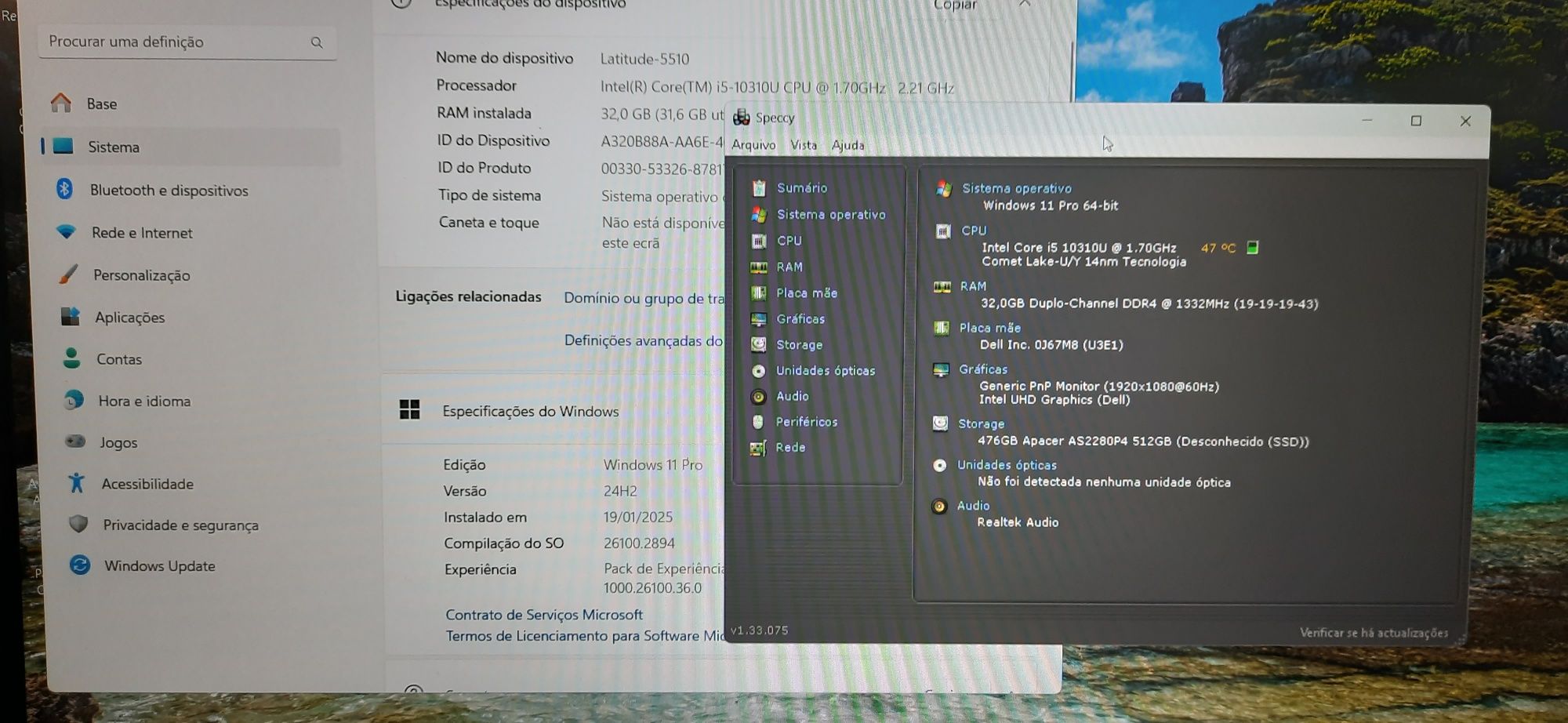
Task: Click the 24H2 version value
Action: click(x=620, y=492)
